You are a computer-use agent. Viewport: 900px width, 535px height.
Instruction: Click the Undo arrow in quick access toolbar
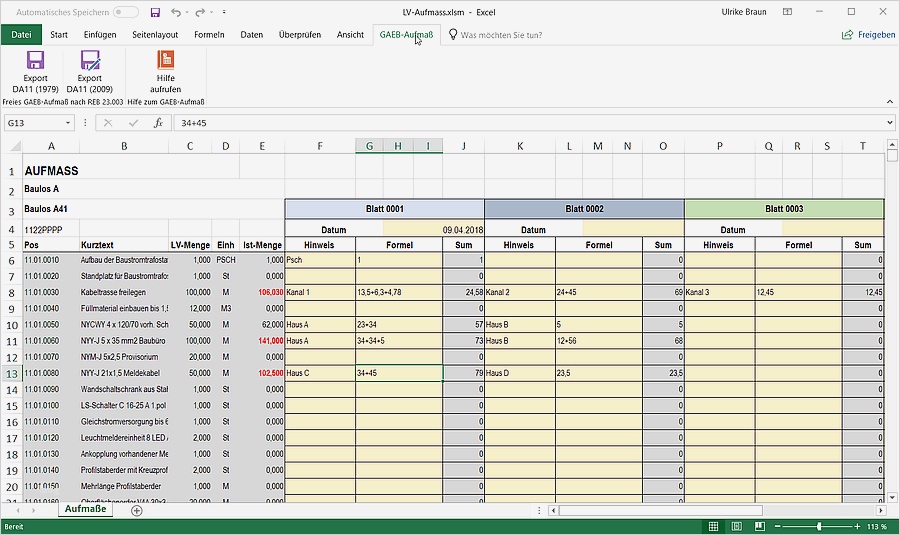click(176, 12)
